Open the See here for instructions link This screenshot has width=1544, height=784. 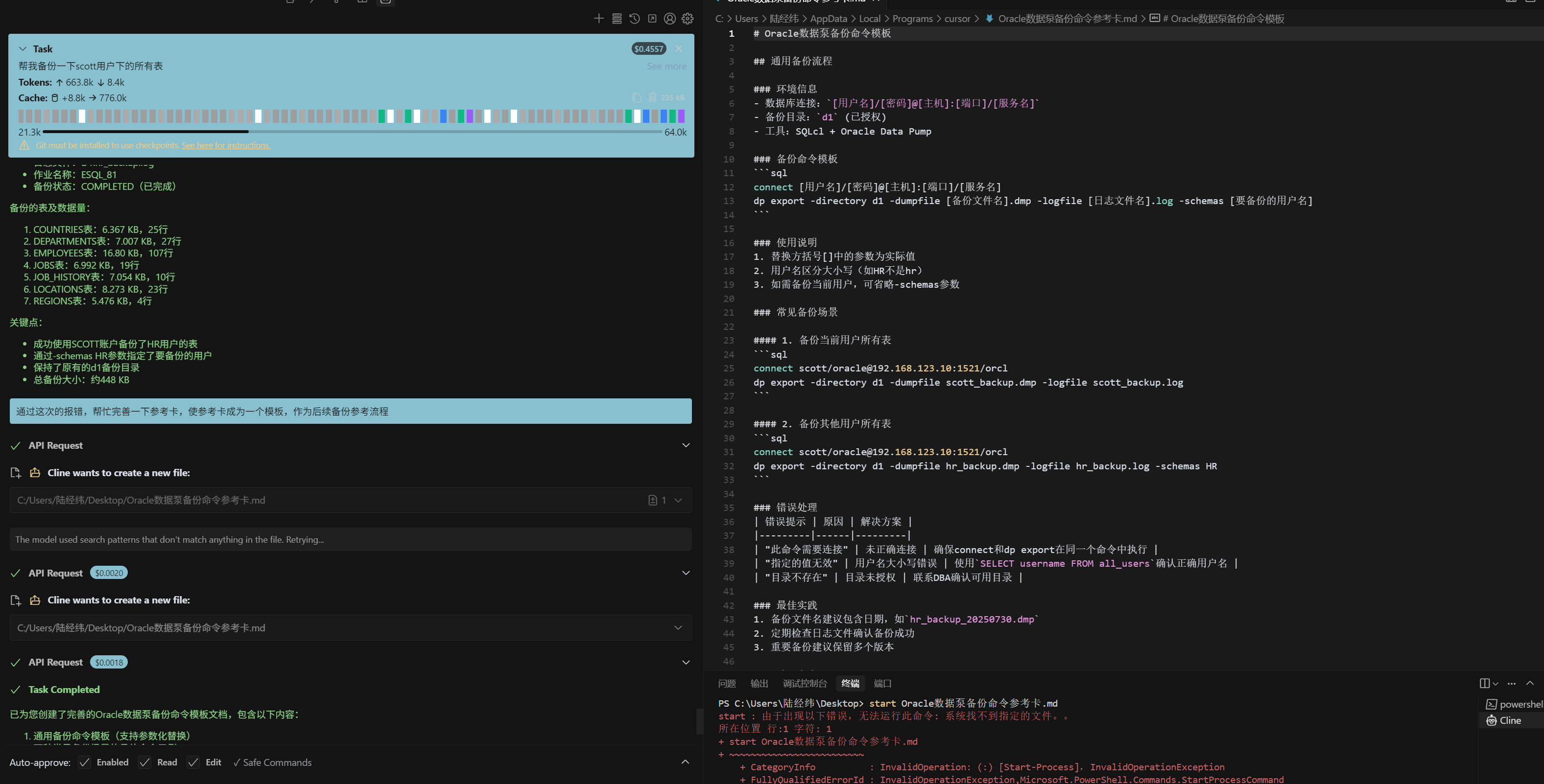point(226,145)
